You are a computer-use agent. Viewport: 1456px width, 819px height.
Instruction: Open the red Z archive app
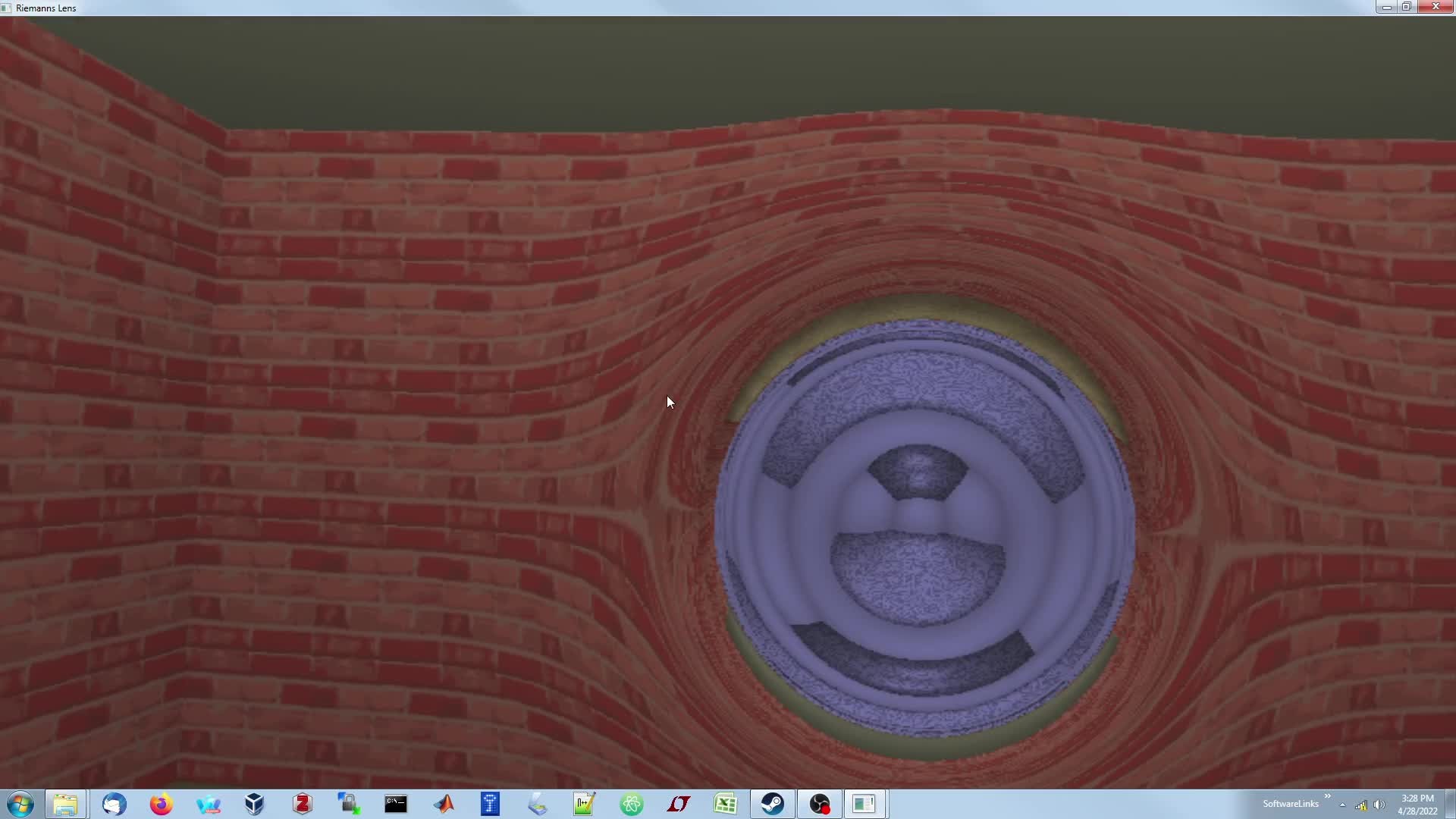[303, 804]
